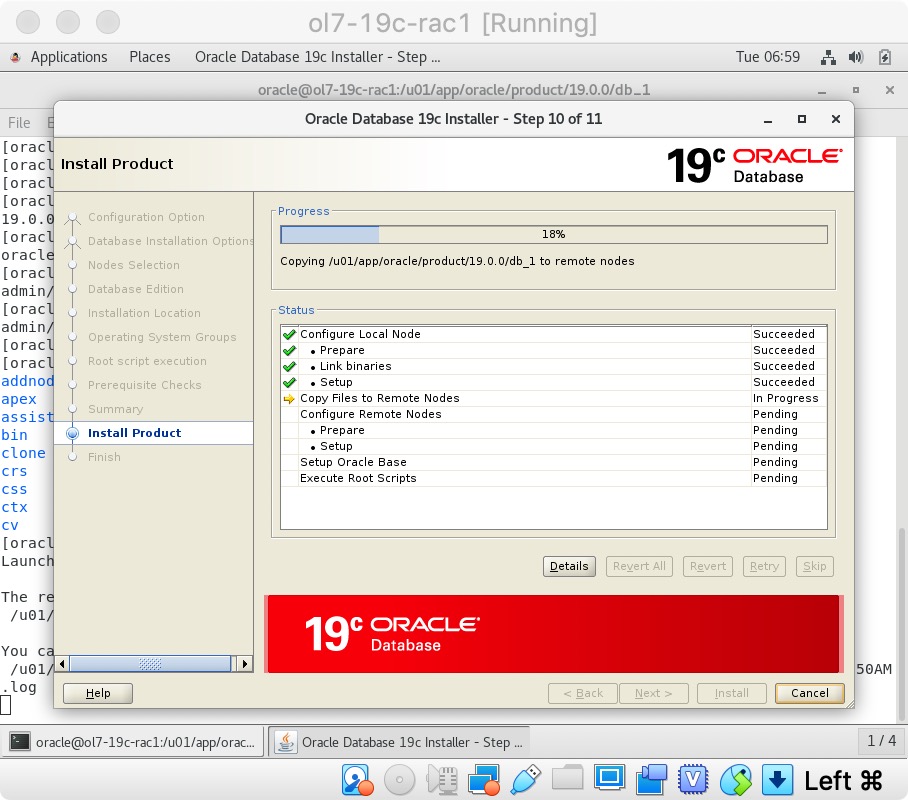908x800 pixels.
Task: Click the battery power icon in top bar
Action: [884, 57]
